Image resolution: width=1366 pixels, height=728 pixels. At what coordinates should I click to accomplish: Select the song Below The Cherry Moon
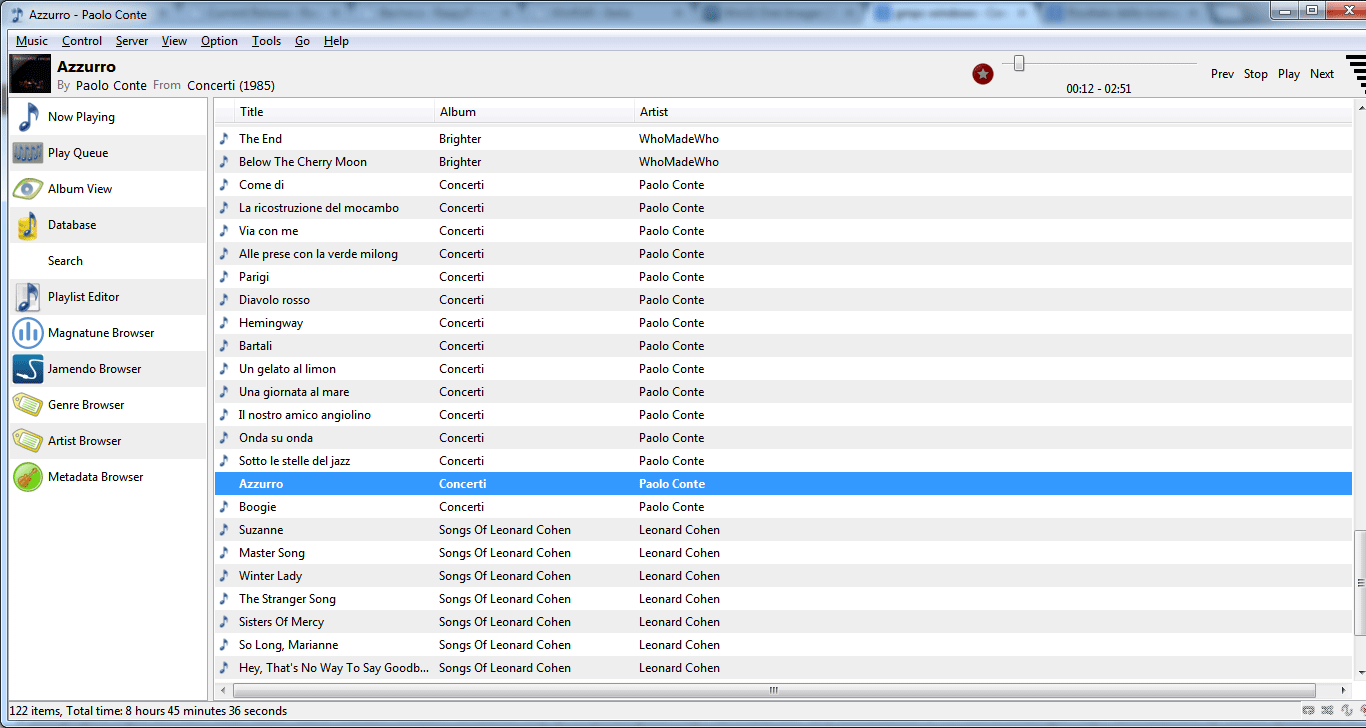click(784, 162)
